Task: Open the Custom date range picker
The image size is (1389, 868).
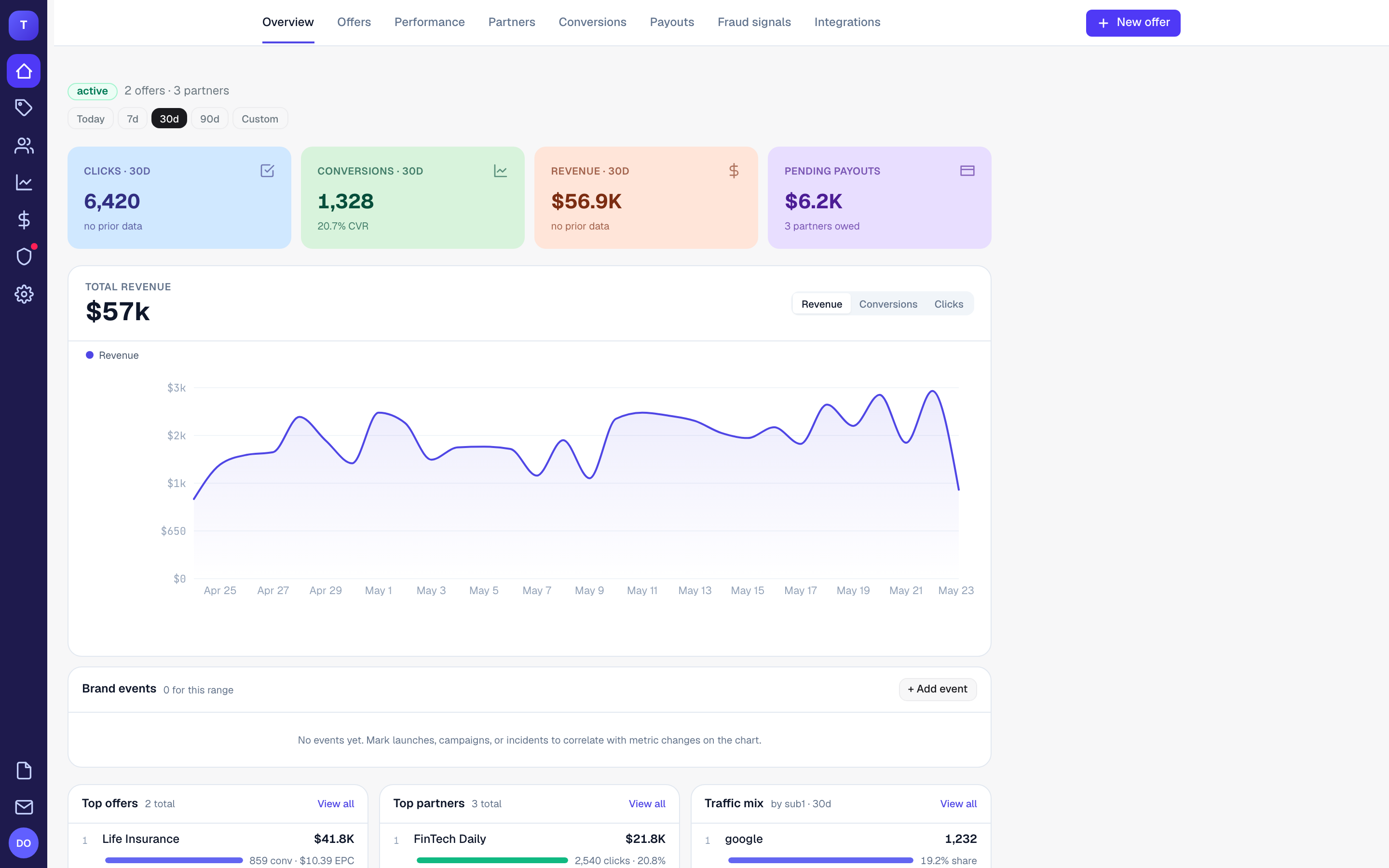Action: 260,119
